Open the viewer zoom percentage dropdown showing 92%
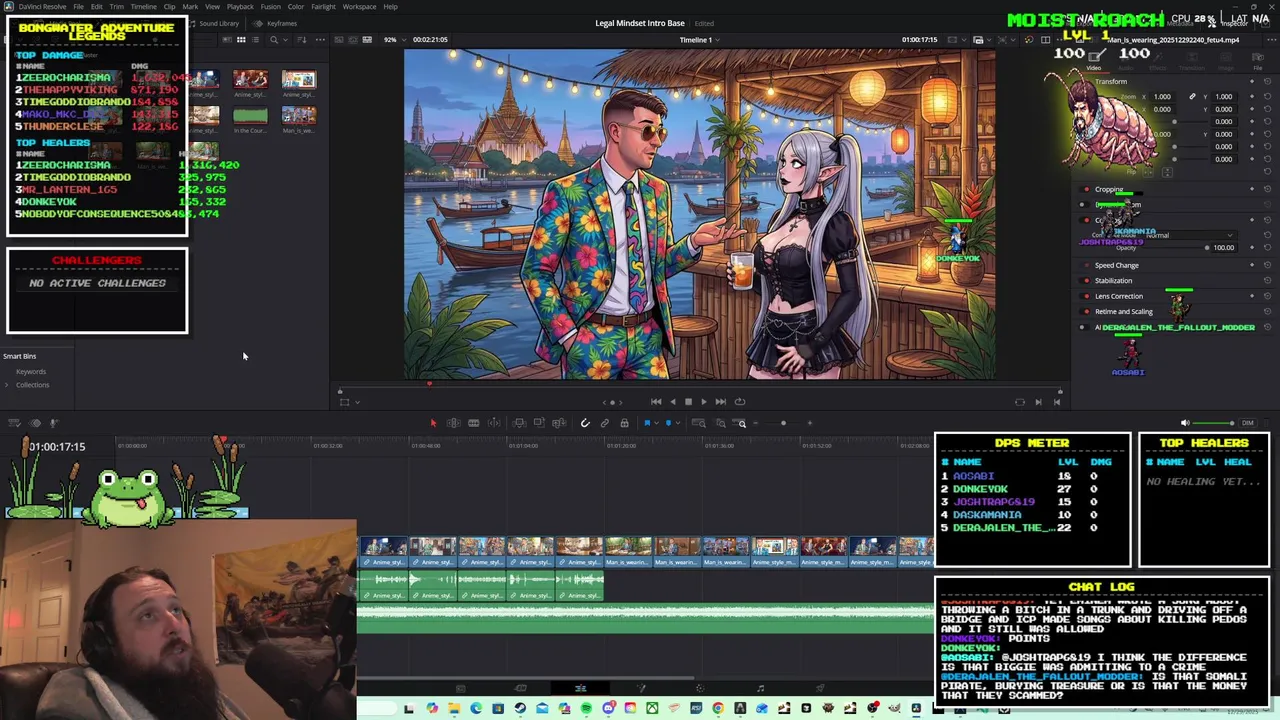This screenshot has height=720, width=1280. pos(395,39)
